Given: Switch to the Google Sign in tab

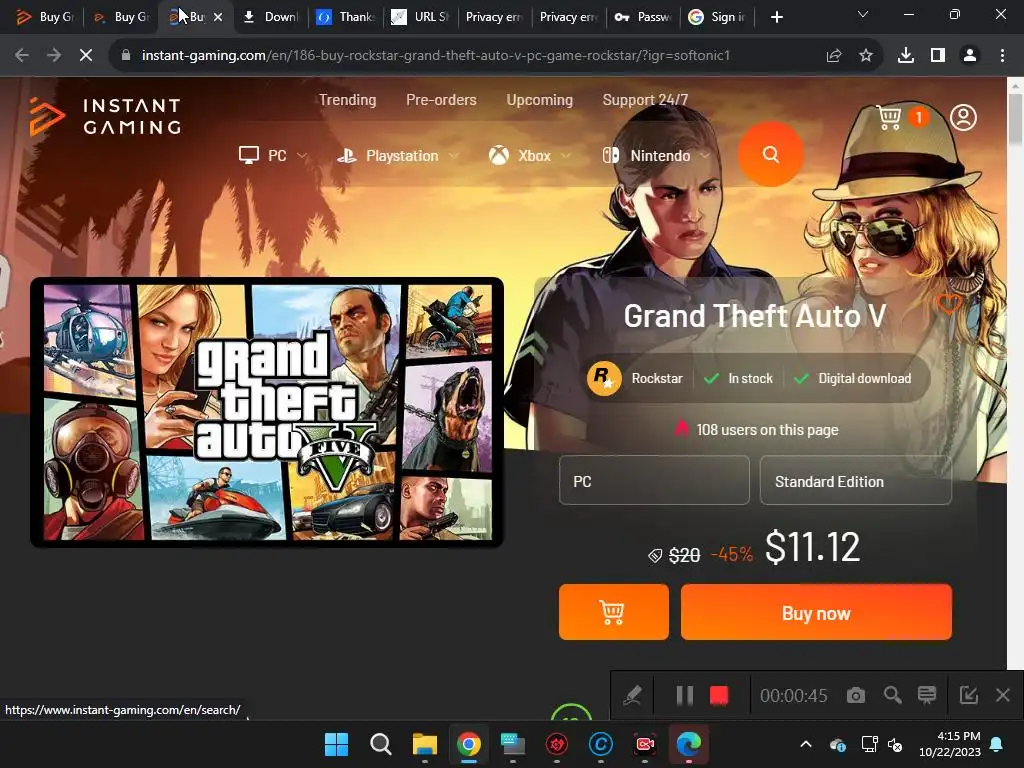Looking at the screenshot, I should coord(717,17).
